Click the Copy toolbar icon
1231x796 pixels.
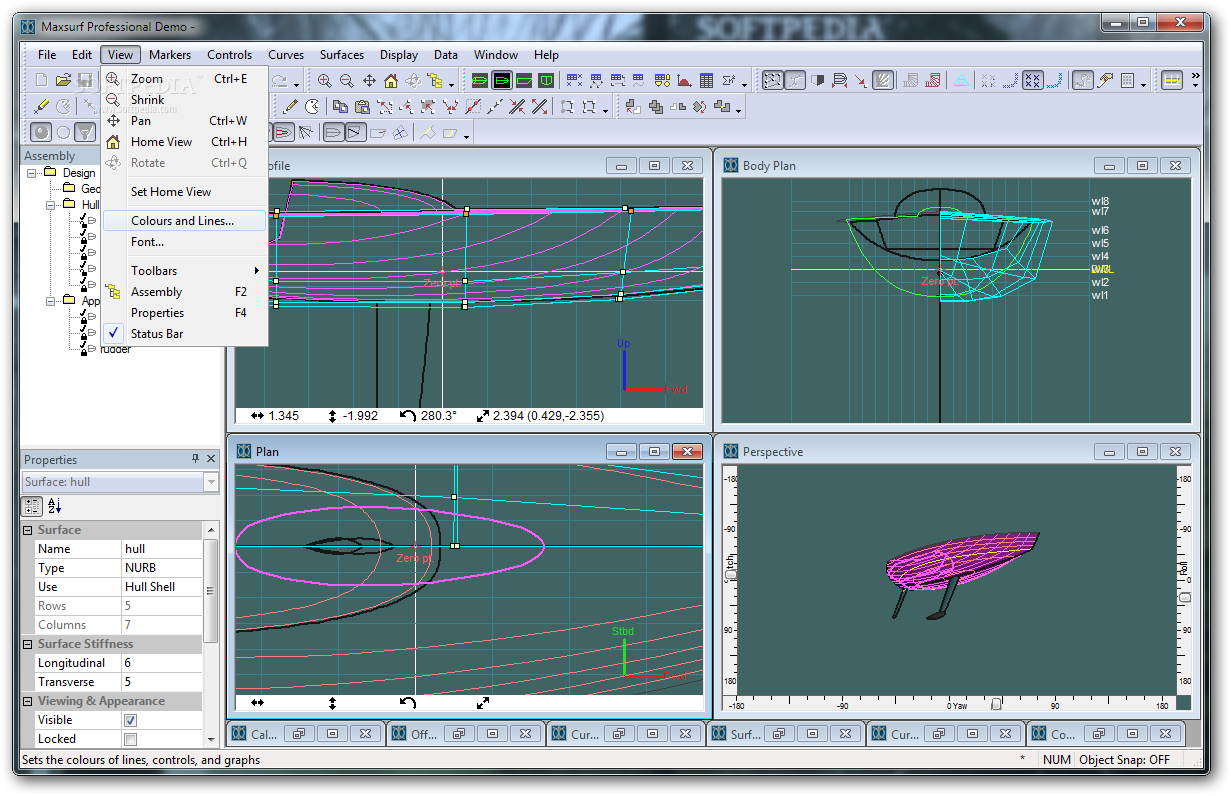pos(340,106)
